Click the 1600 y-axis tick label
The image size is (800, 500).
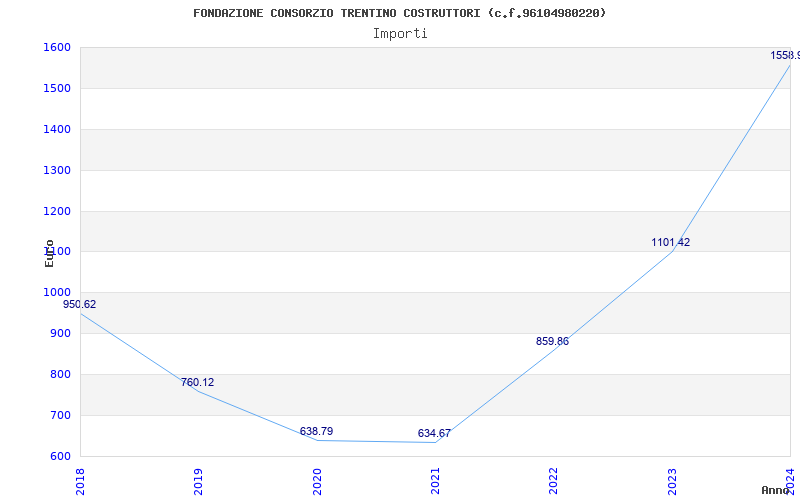tap(57, 48)
